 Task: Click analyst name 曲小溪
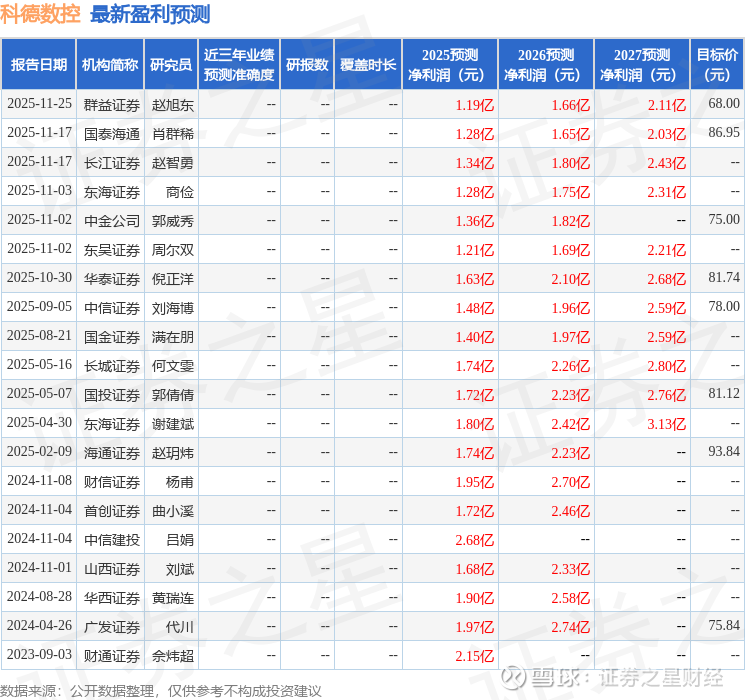click(x=172, y=511)
